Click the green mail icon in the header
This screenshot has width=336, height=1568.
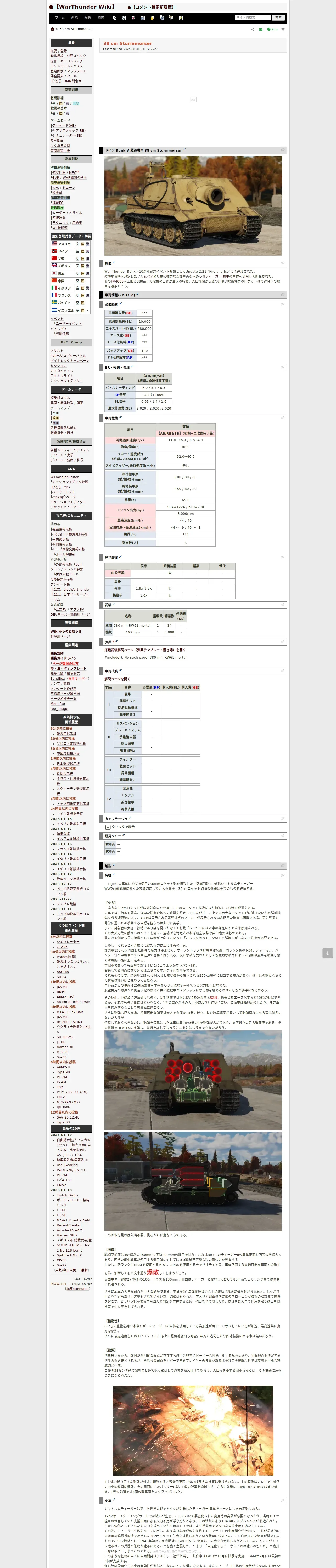tap(260, 29)
